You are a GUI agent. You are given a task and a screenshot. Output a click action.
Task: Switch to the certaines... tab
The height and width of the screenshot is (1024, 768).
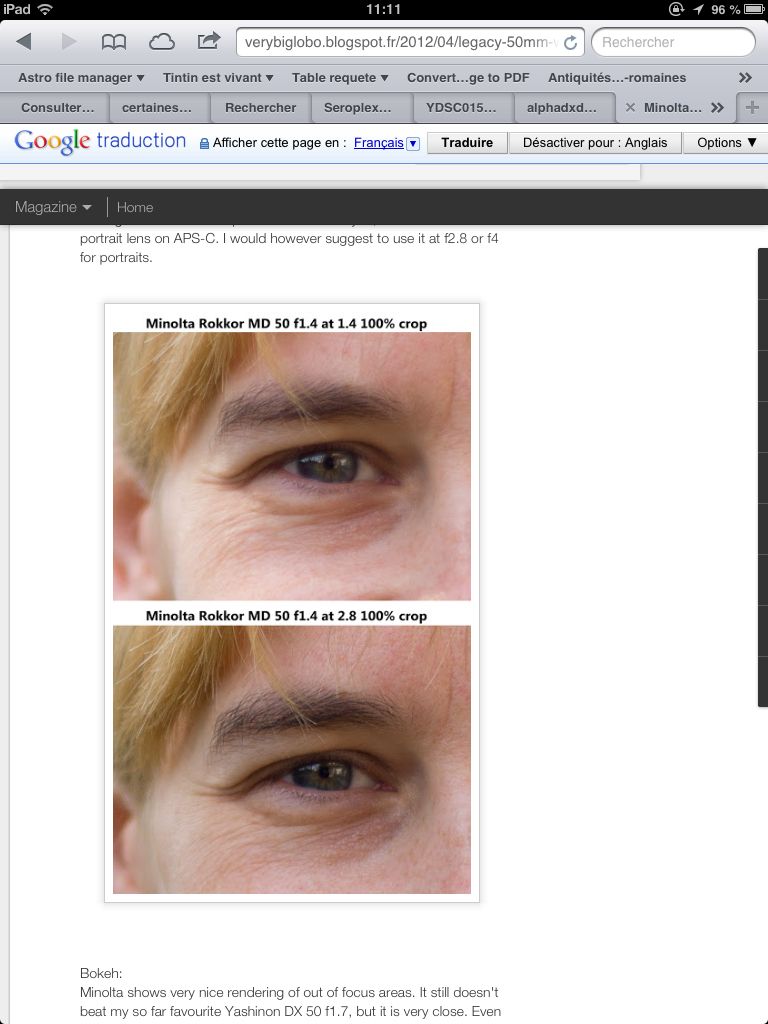pyautogui.click(x=157, y=108)
